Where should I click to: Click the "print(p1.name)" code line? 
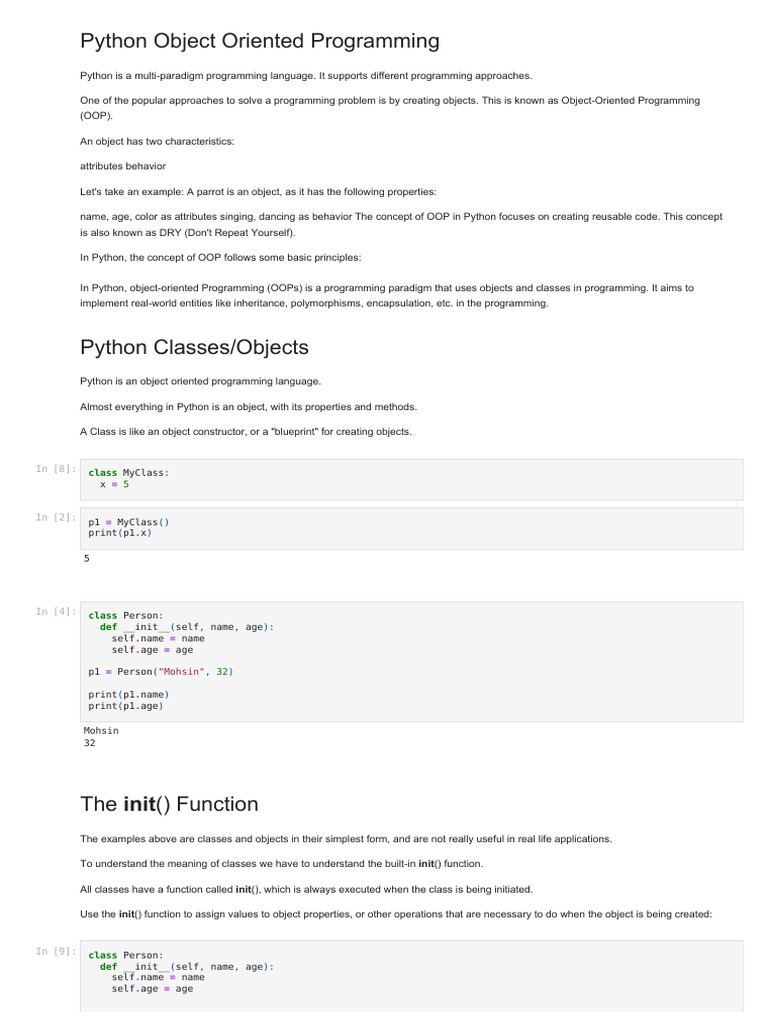coord(129,694)
